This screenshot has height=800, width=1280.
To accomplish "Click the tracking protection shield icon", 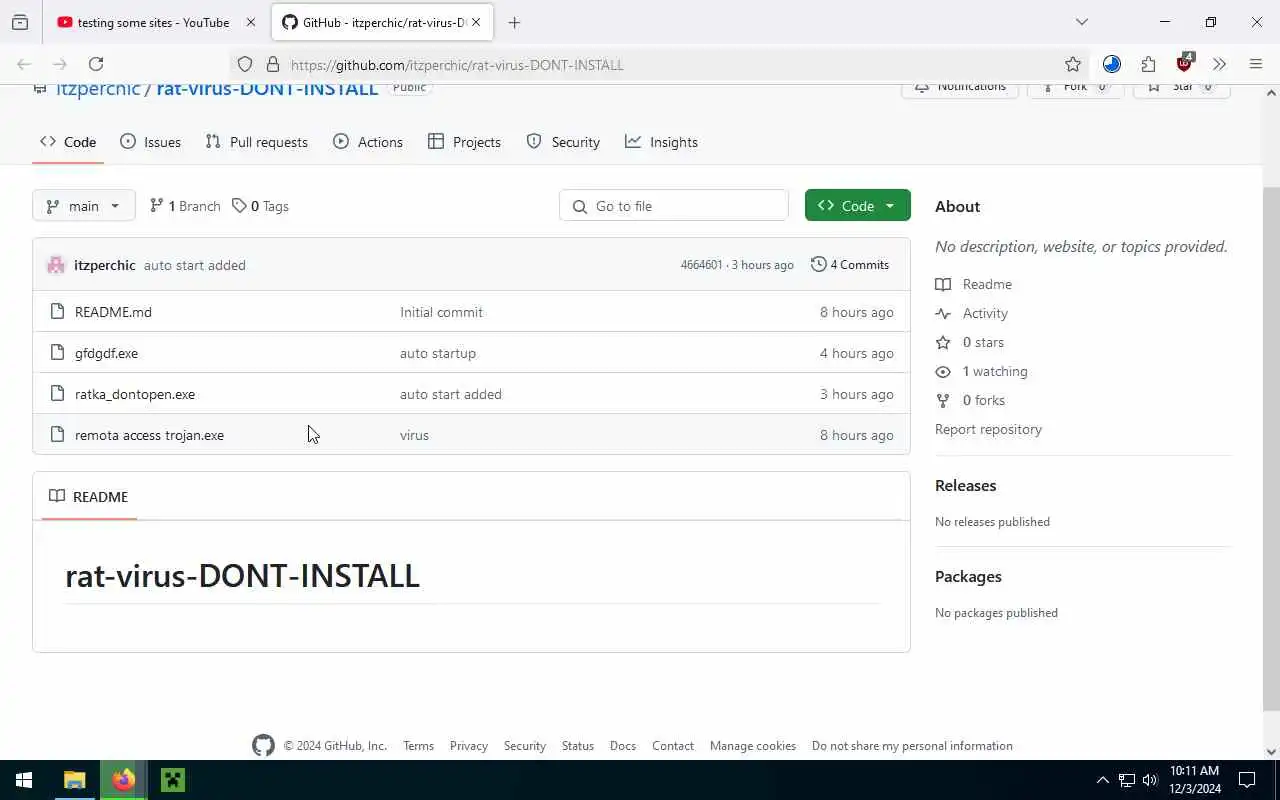I will [x=245, y=64].
